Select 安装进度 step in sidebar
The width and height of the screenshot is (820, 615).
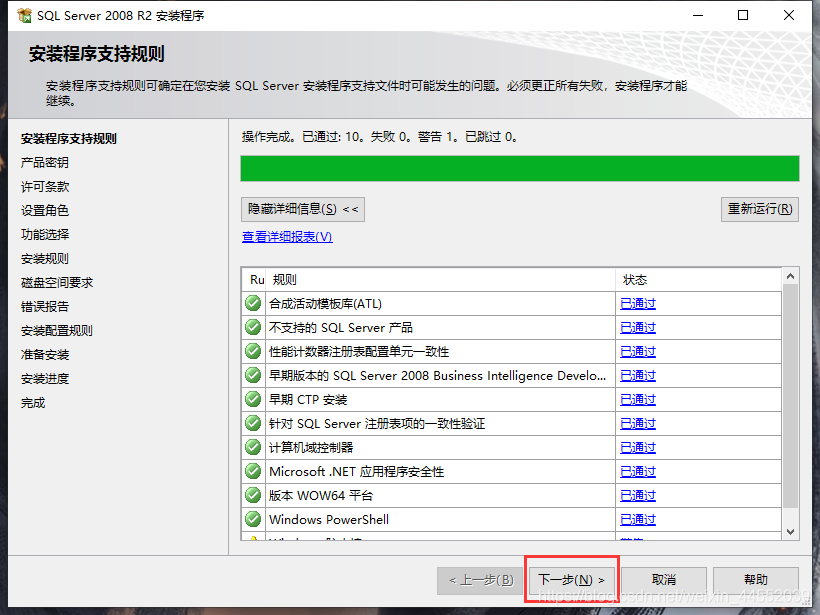(44, 379)
